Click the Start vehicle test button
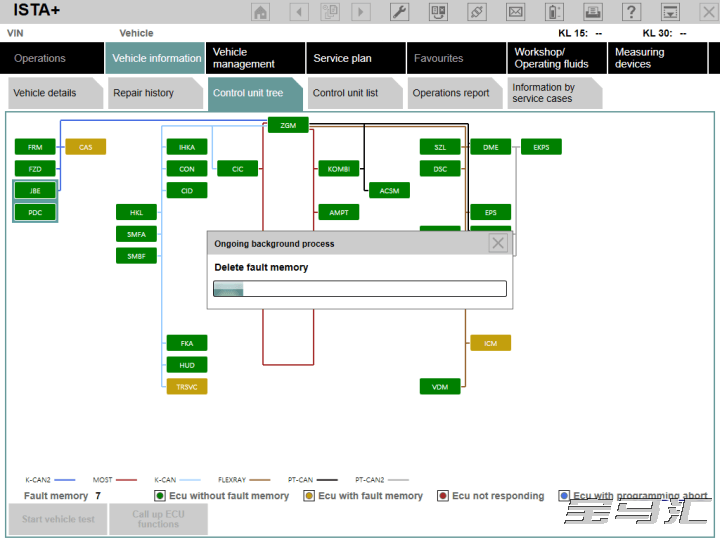This screenshot has height=540, width=720. coord(58,519)
